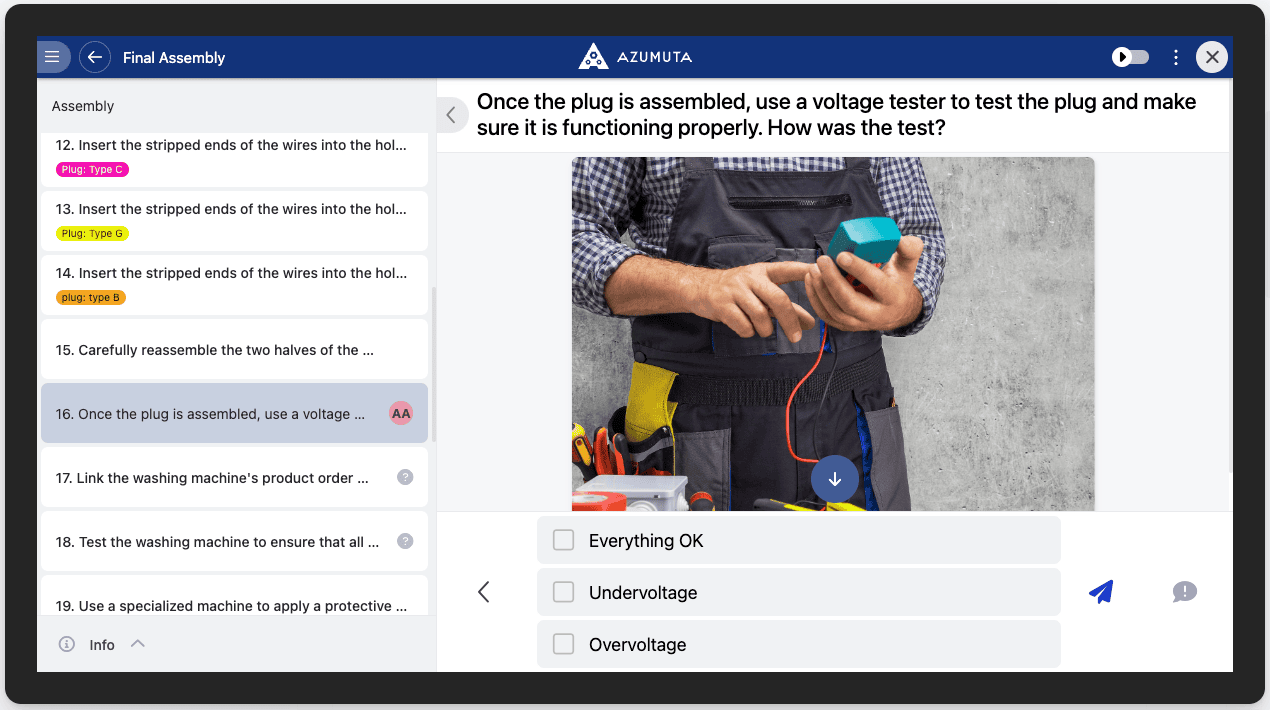Click the question mark icon on step 17
The image size is (1270, 710).
click(404, 477)
